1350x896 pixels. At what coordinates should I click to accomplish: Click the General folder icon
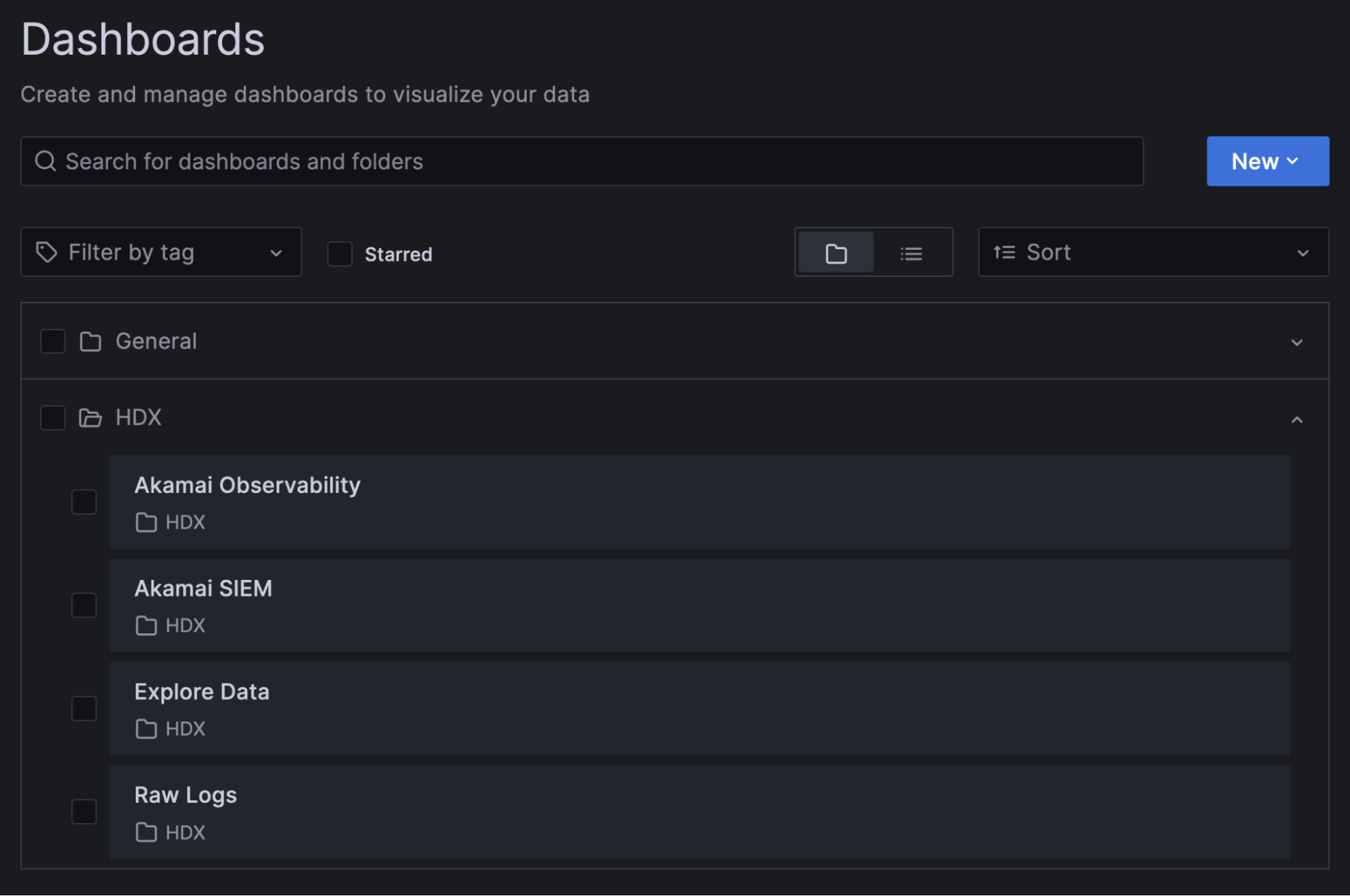pyautogui.click(x=90, y=342)
